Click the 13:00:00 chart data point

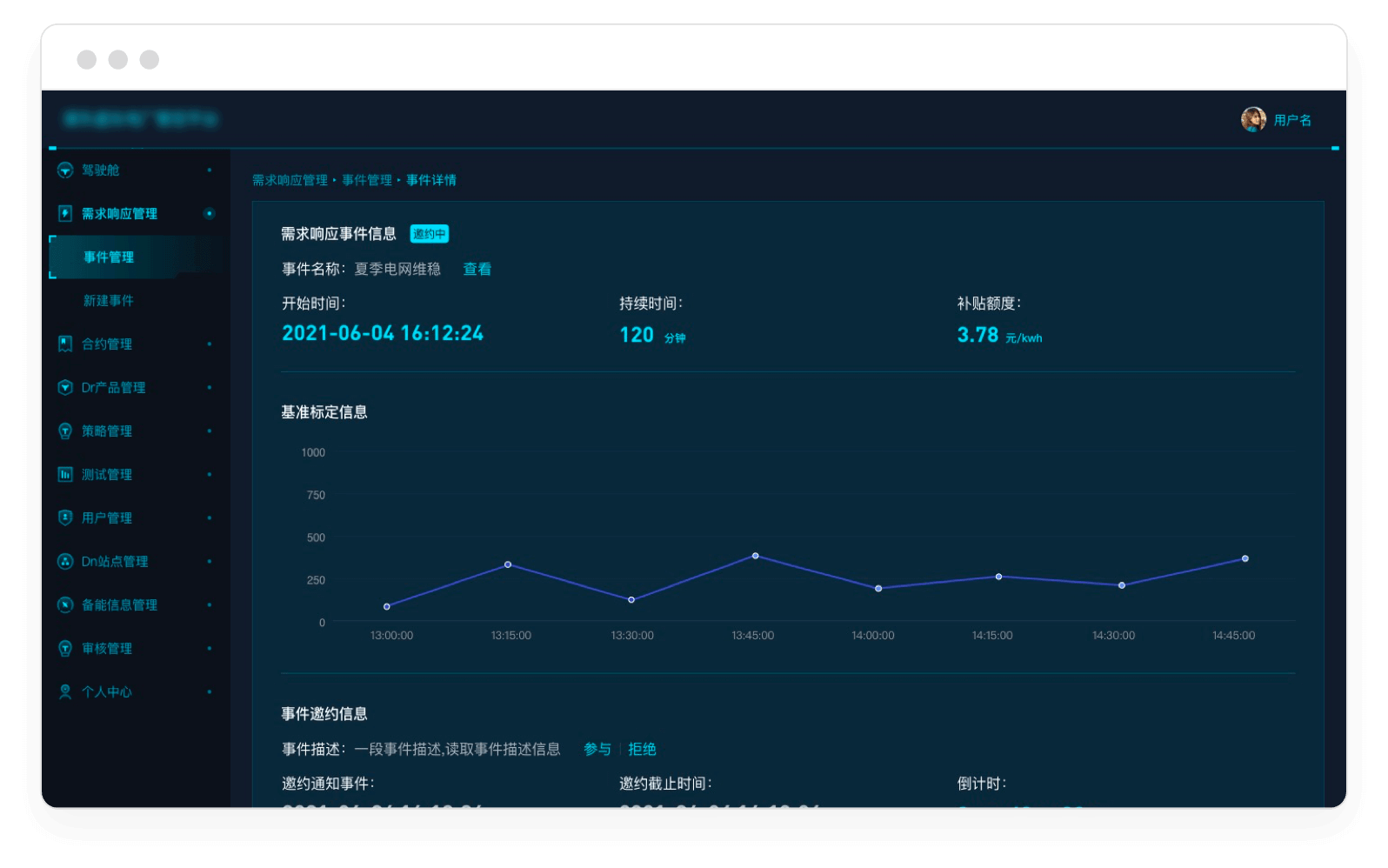click(x=387, y=606)
